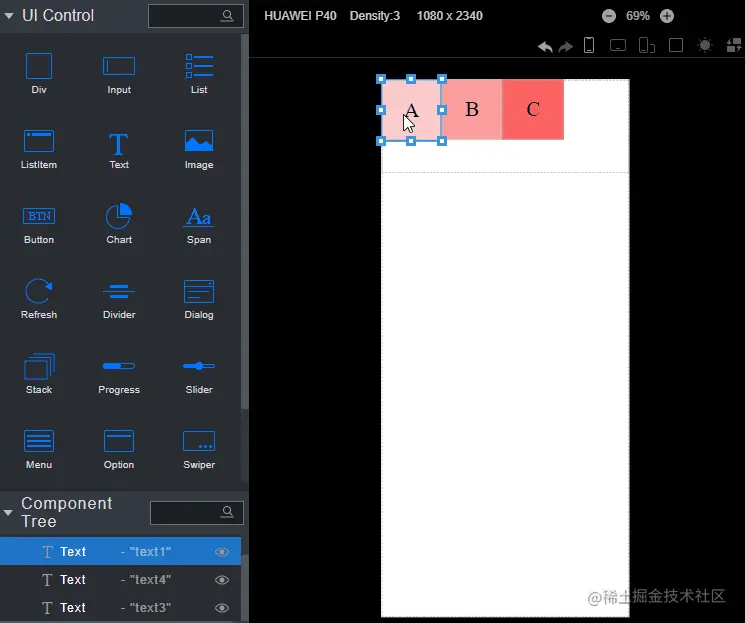Viewport: 745px width, 623px height.
Task: Choose the Progress component
Action: pyautogui.click(x=119, y=377)
